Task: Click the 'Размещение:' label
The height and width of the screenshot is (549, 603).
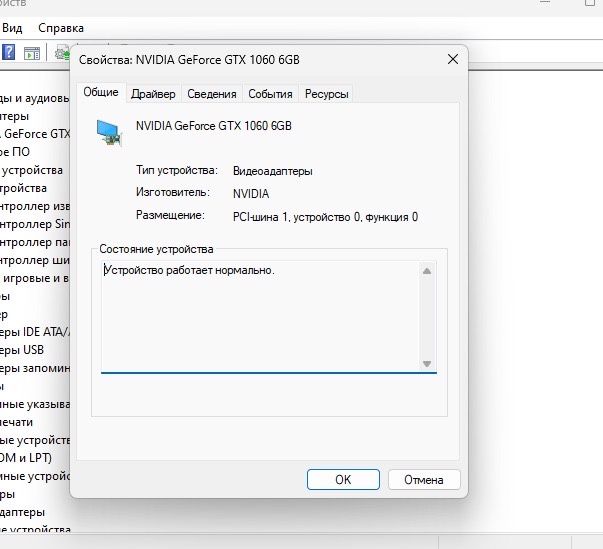Action: click(170, 215)
